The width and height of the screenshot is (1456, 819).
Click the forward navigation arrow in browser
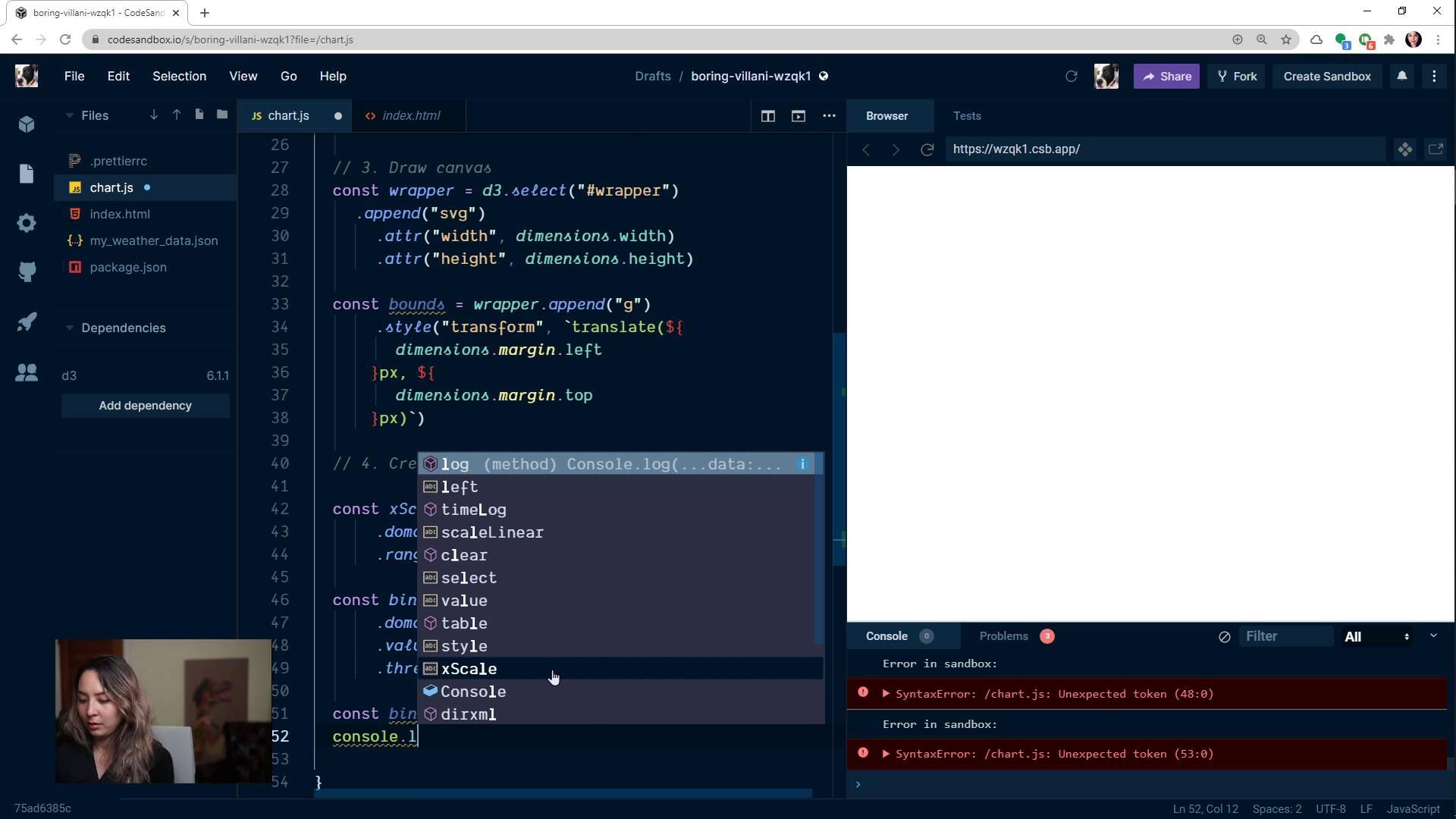click(x=896, y=149)
